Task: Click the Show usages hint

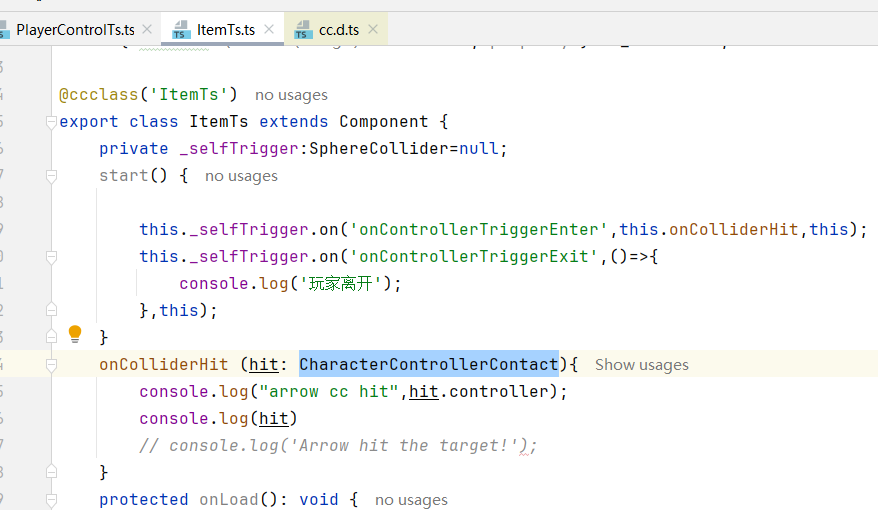Action: (641, 365)
